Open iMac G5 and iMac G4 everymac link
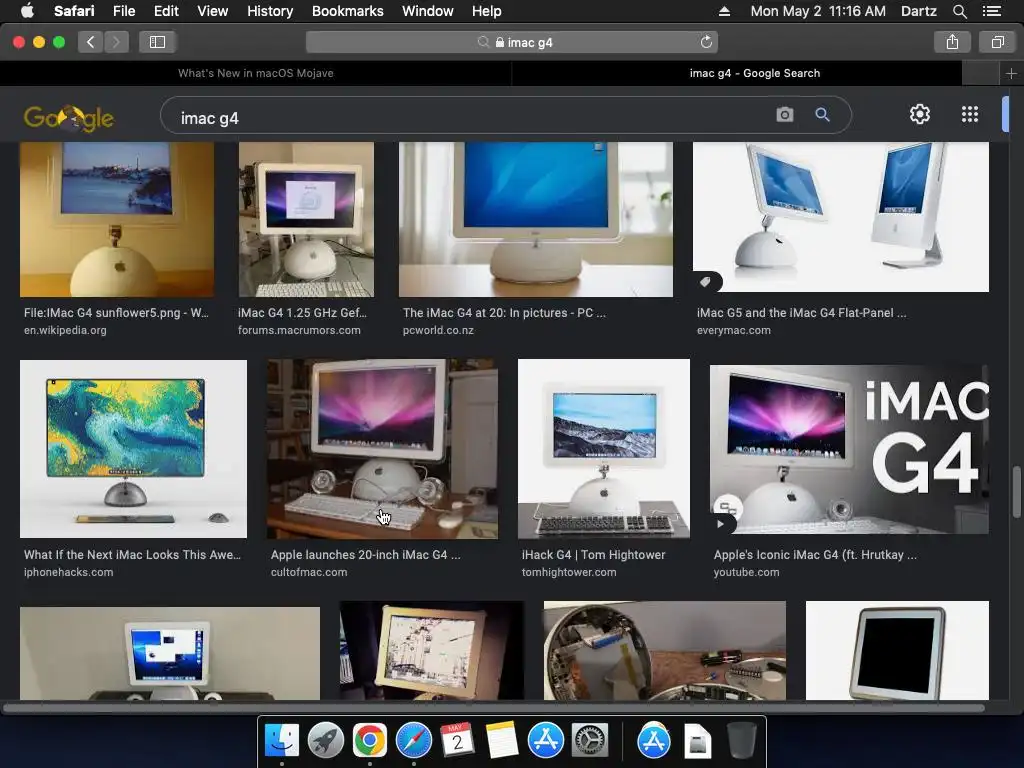This screenshot has height=768, width=1024. click(801, 313)
